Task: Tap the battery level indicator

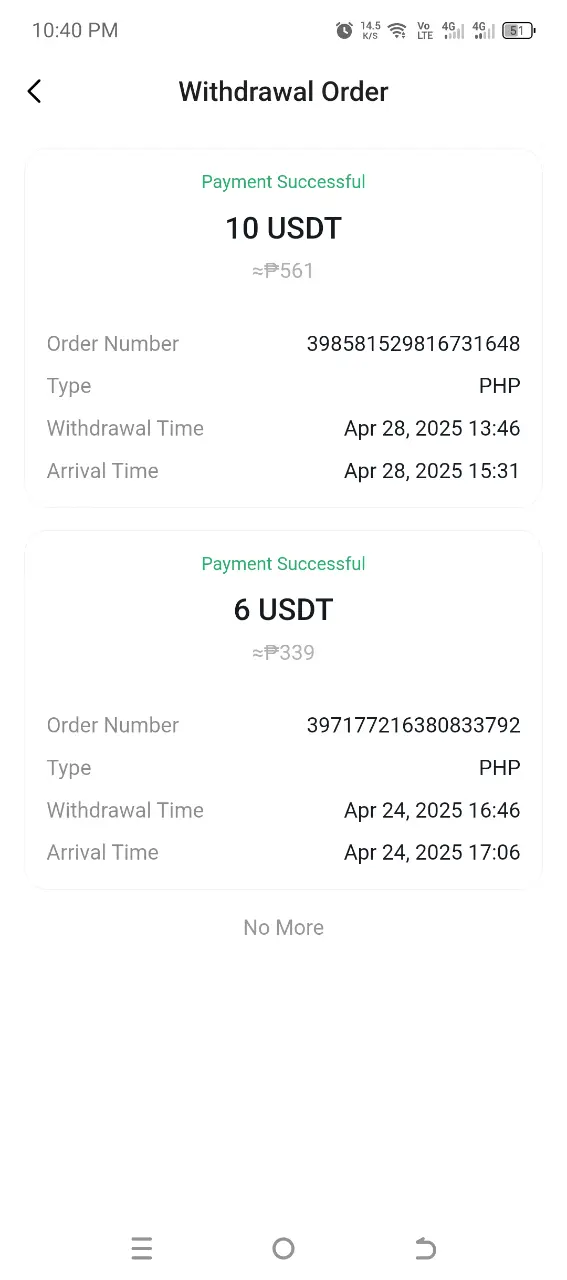Action: [x=519, y=31]
